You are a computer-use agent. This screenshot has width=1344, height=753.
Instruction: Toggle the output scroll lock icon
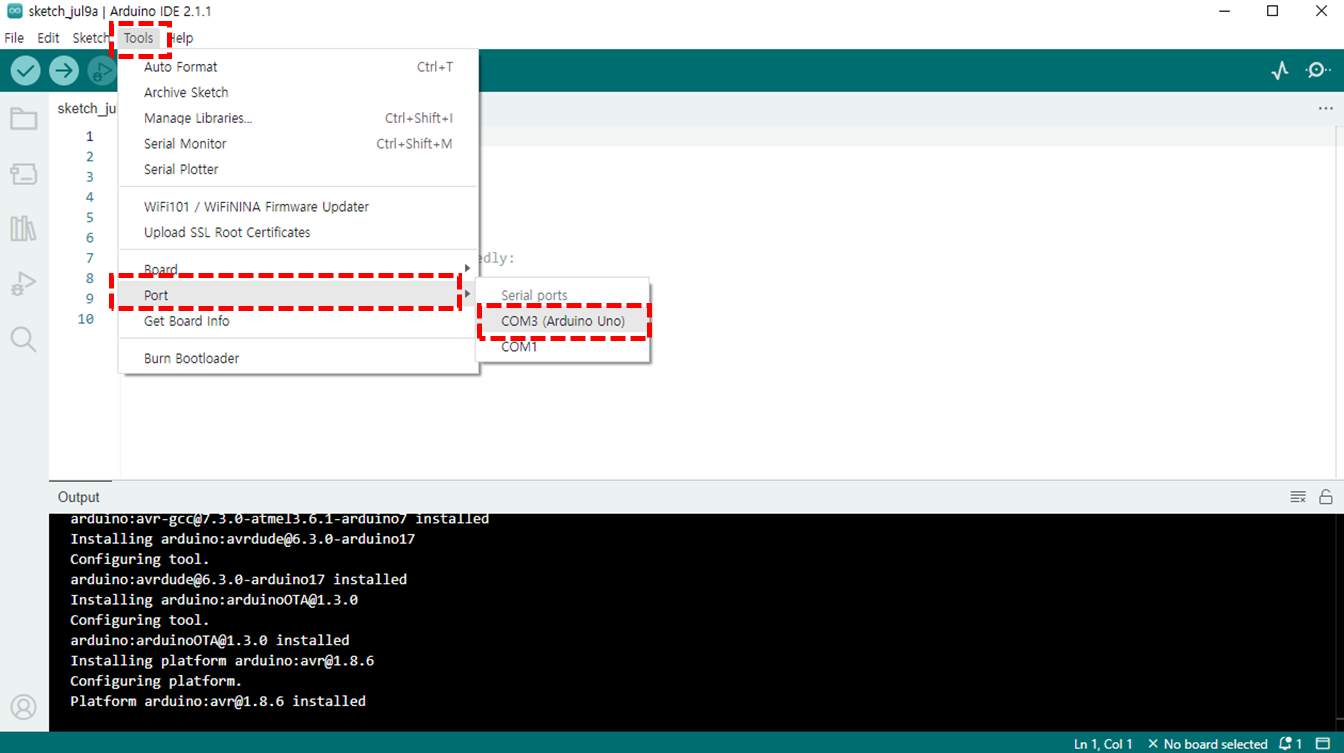(x=1326, y=497)
